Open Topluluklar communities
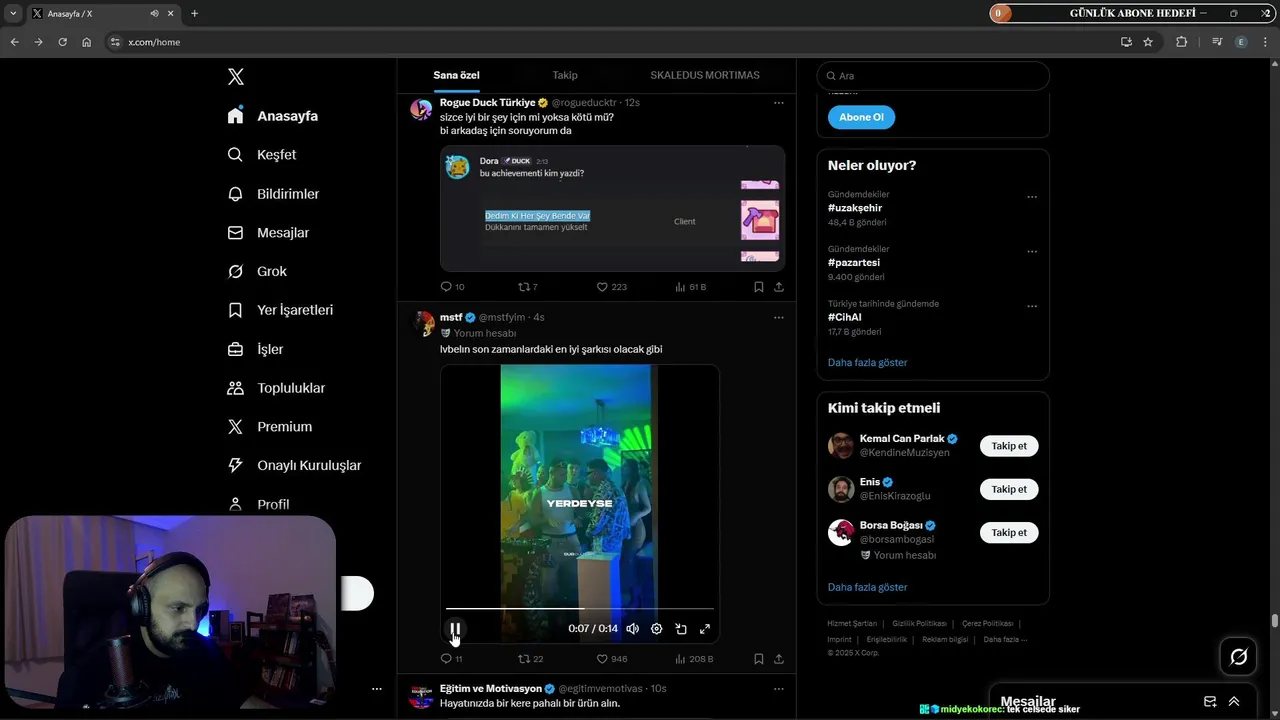This screenshot has width=1280, height=720. coord(276,388)
